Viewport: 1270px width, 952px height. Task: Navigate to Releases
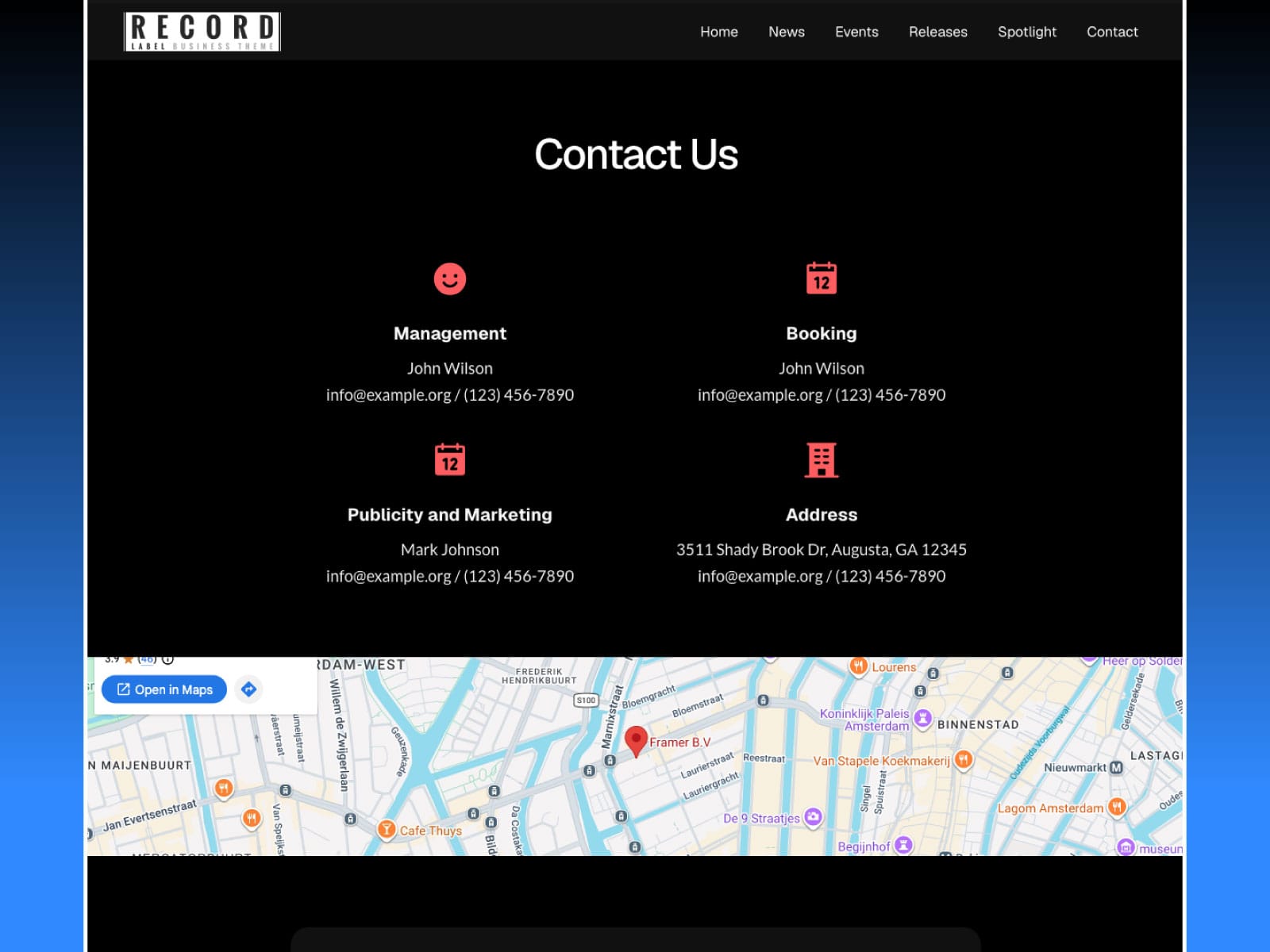pos(938,32)
